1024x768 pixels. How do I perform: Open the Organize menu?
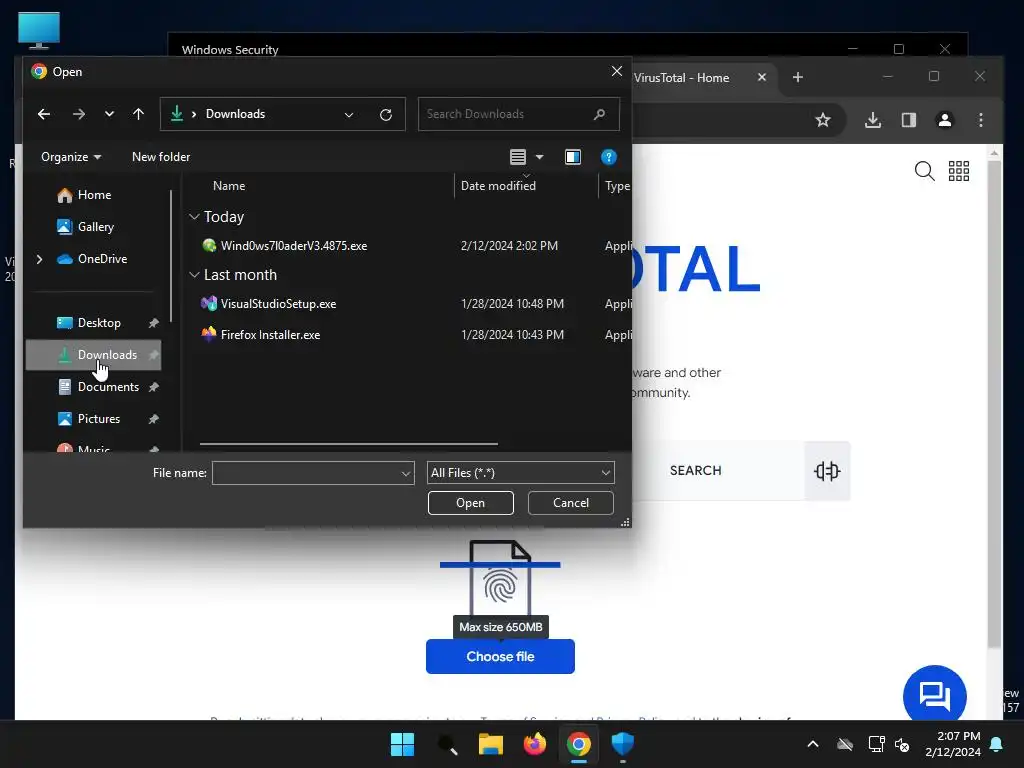pos(71,157)
